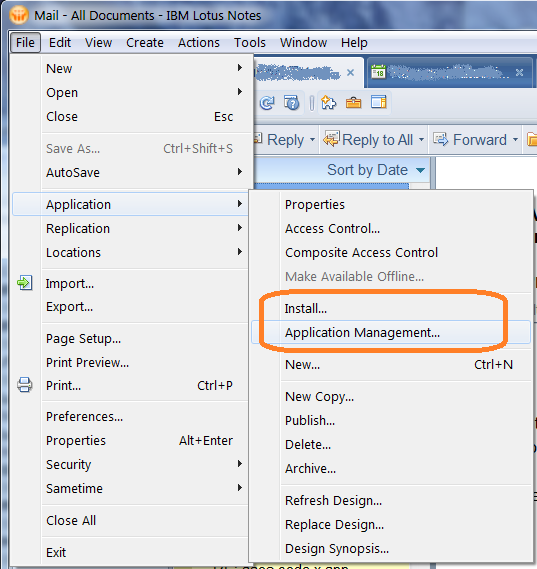This screenshot has width=537, height=569.
Task: Open the Create menu
Action: pos(145,43)
